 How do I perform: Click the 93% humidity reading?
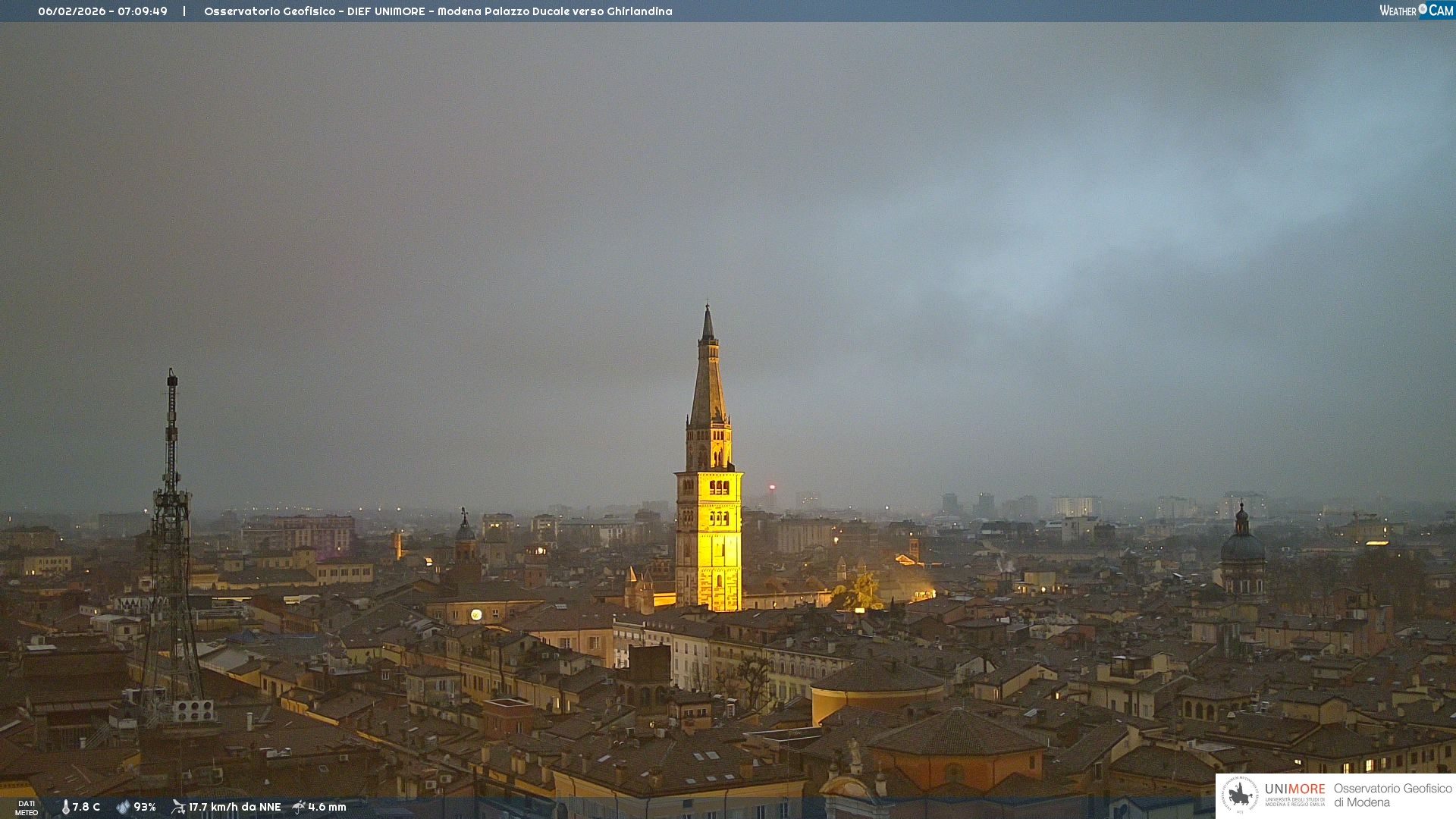pos(145,807)
